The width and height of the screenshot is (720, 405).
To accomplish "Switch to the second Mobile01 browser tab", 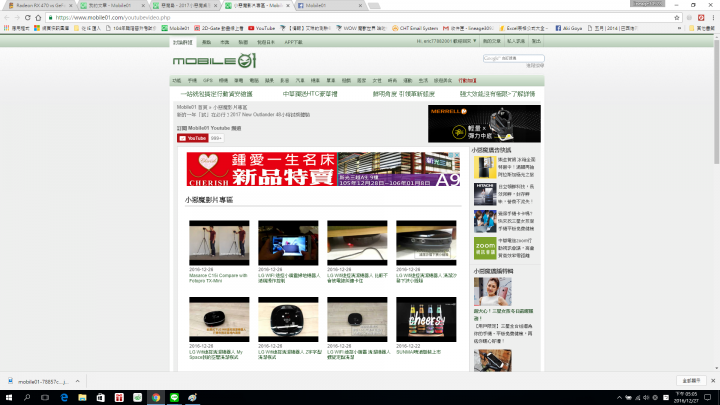I will [112, 6].
